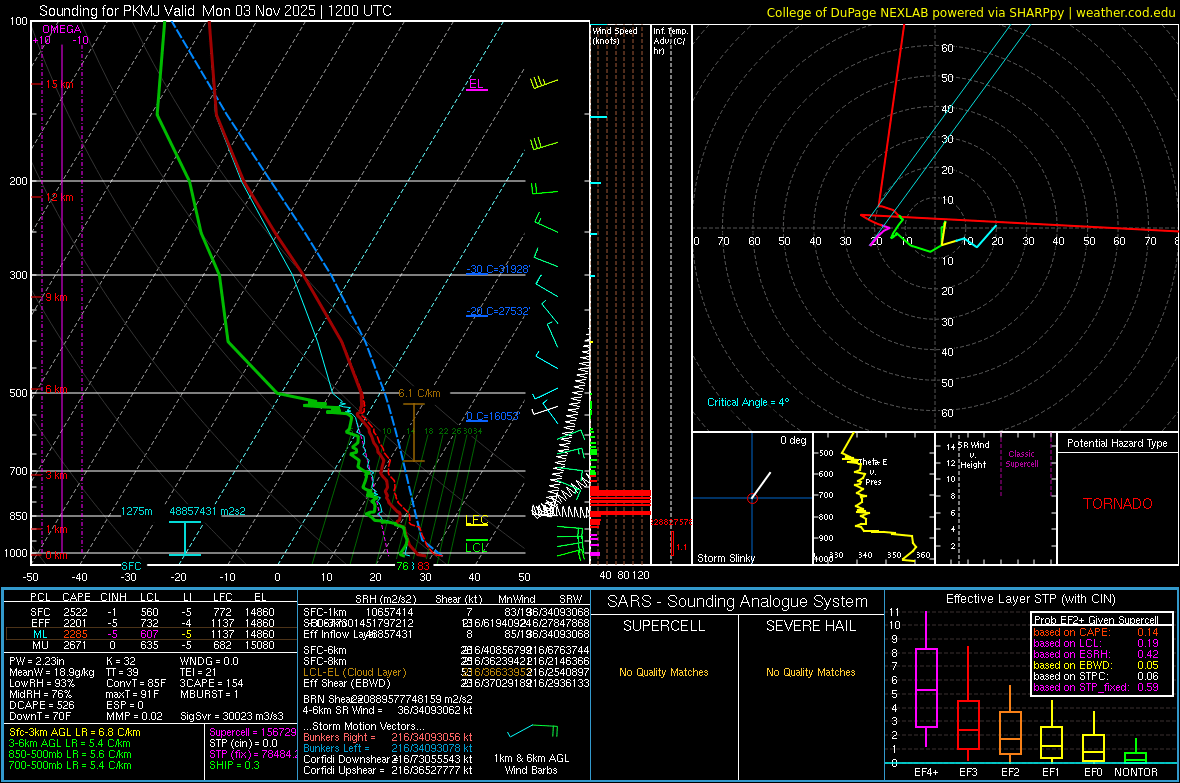Click the Inf. Temp. Adv. panel header
Viewport: 1180px width, 783px height.
[x=670, y=41]
